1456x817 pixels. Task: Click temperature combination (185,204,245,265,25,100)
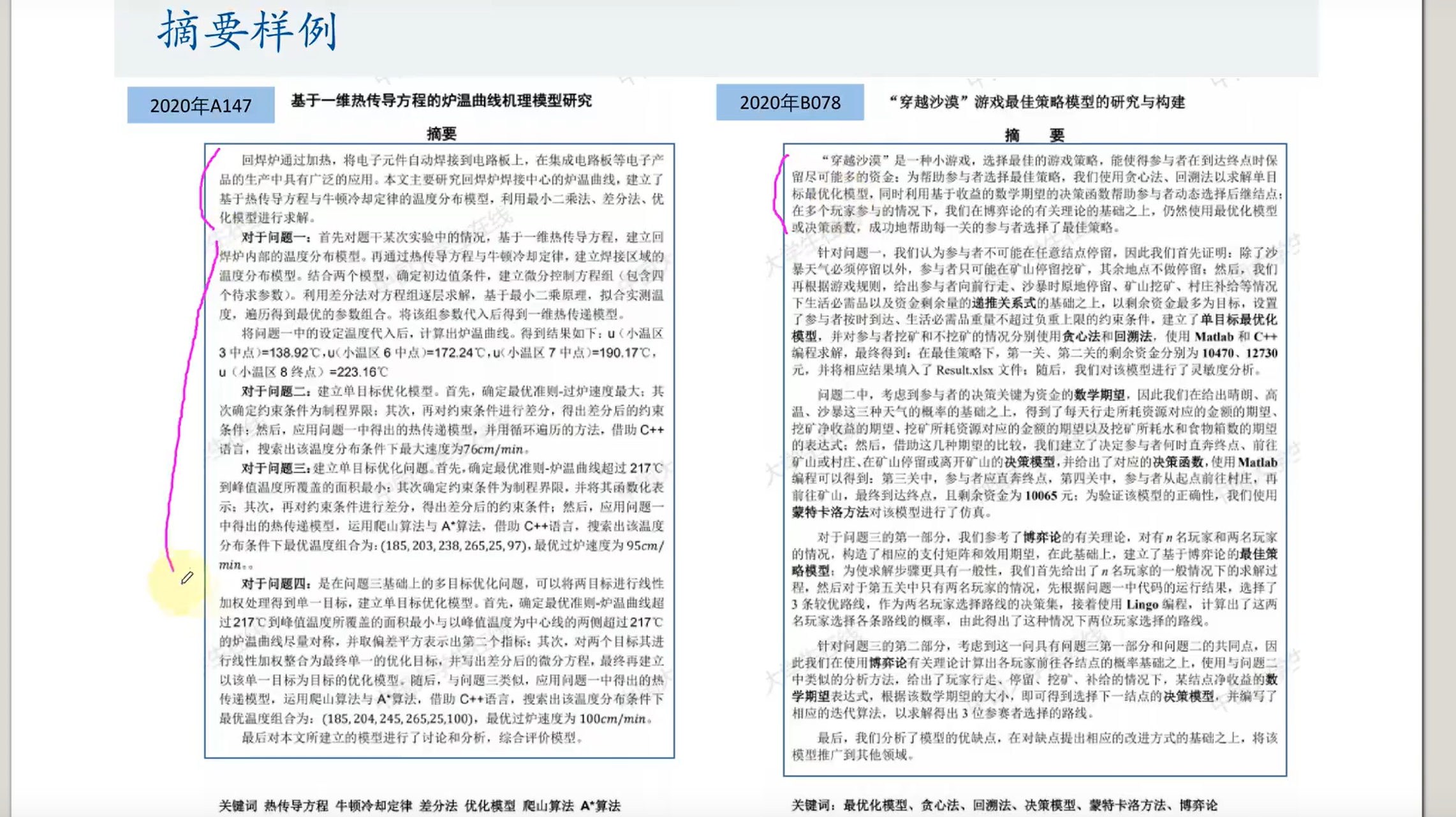click(399, 719)
